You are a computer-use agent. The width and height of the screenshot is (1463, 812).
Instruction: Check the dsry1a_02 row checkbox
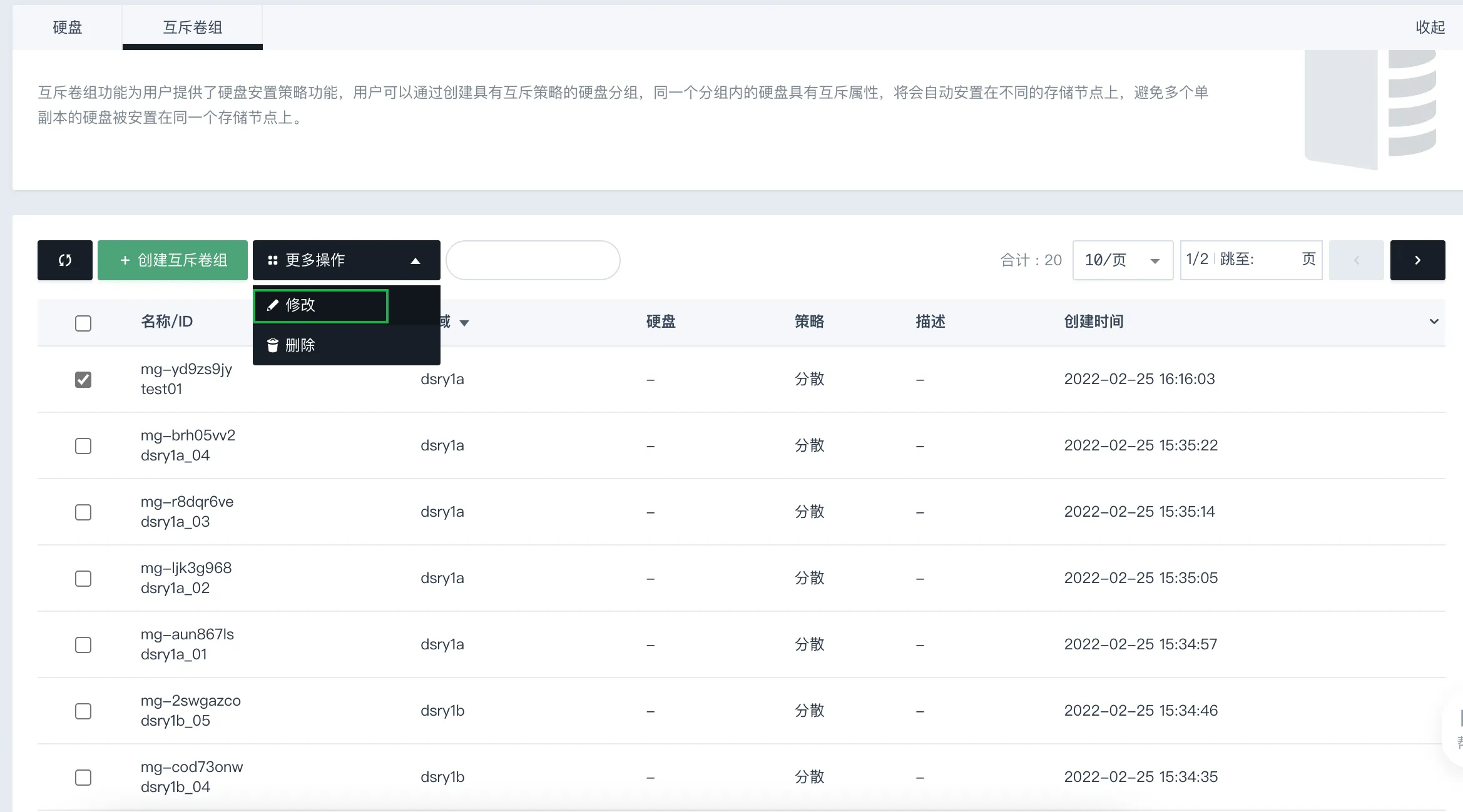point(83,579)
